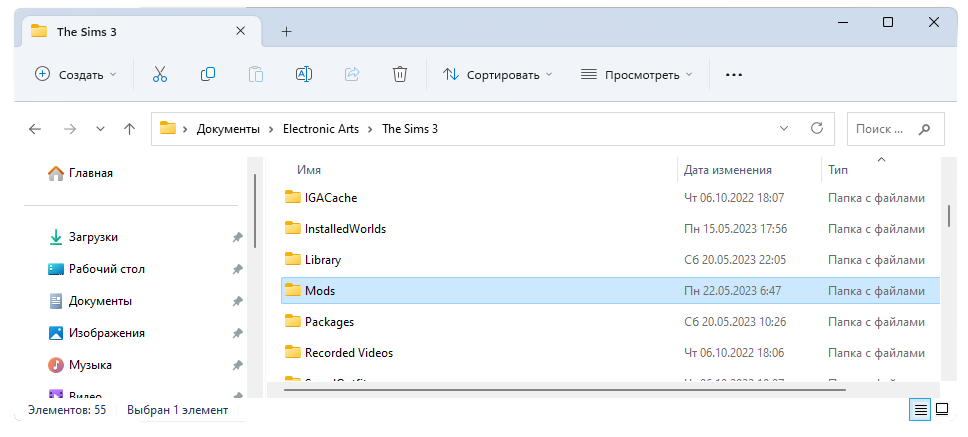Image resolution: width=968 pixels, height=437 pixels.
Task: Open the Создать dropdown menu
Action: 76,74
